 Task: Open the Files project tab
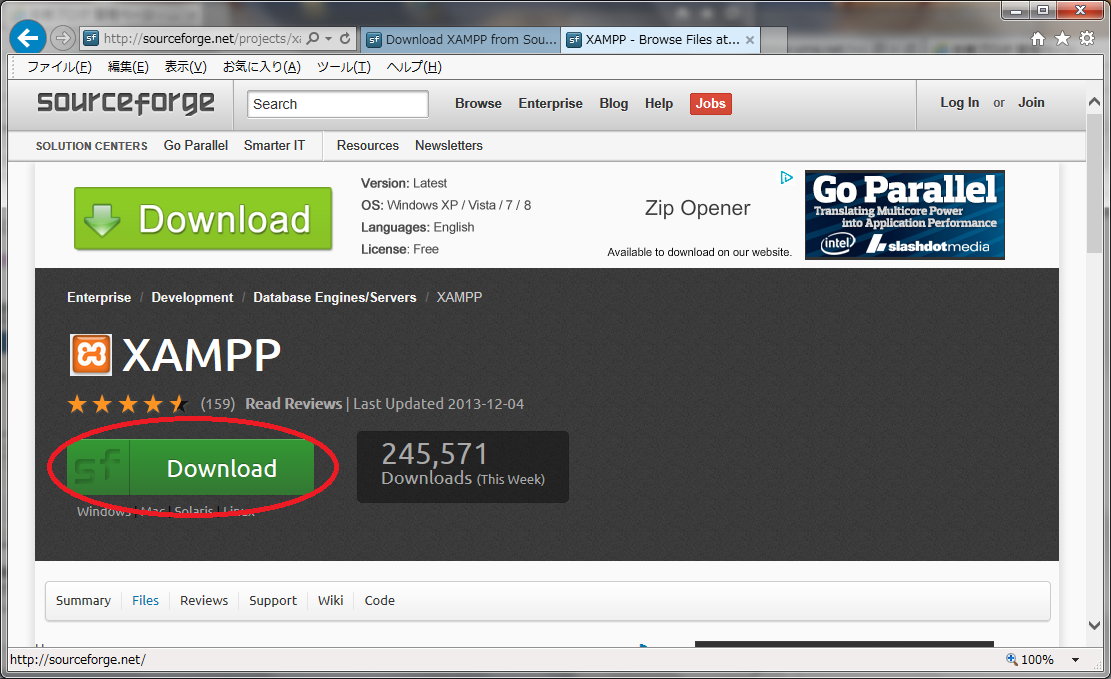pos(145,600)
